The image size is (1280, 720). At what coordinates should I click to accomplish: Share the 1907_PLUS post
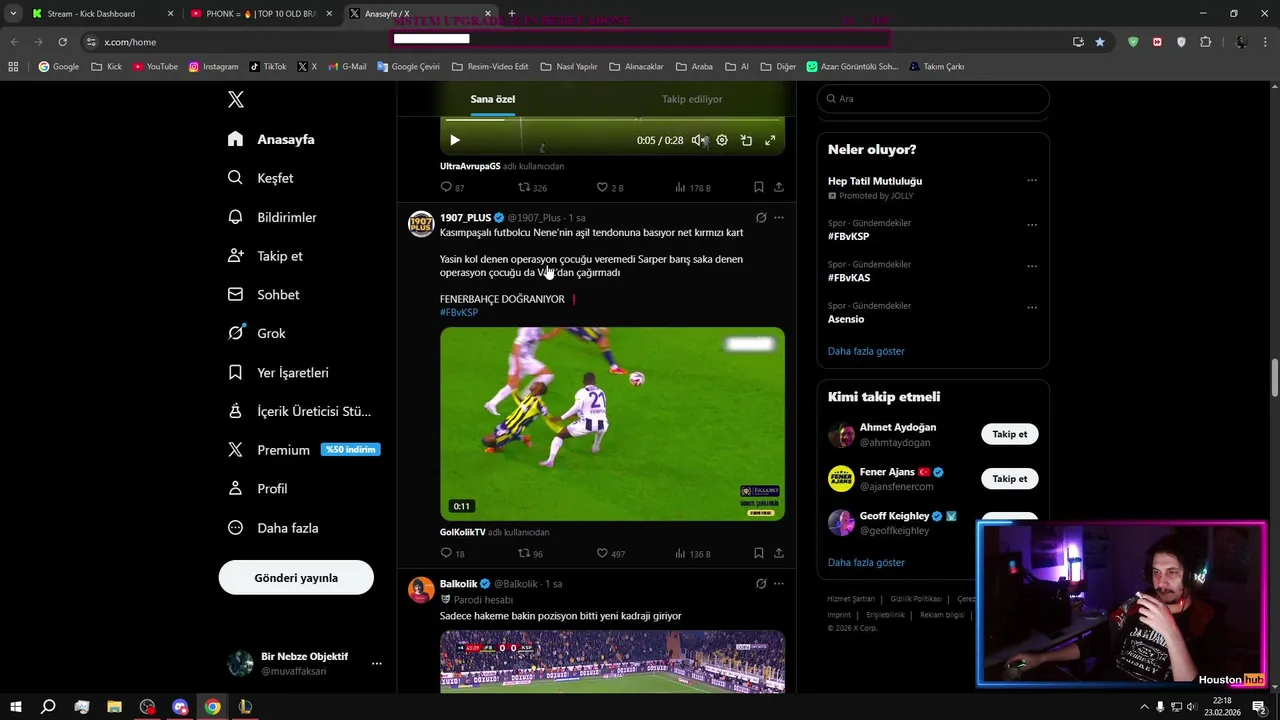click(x=779, y=553)
